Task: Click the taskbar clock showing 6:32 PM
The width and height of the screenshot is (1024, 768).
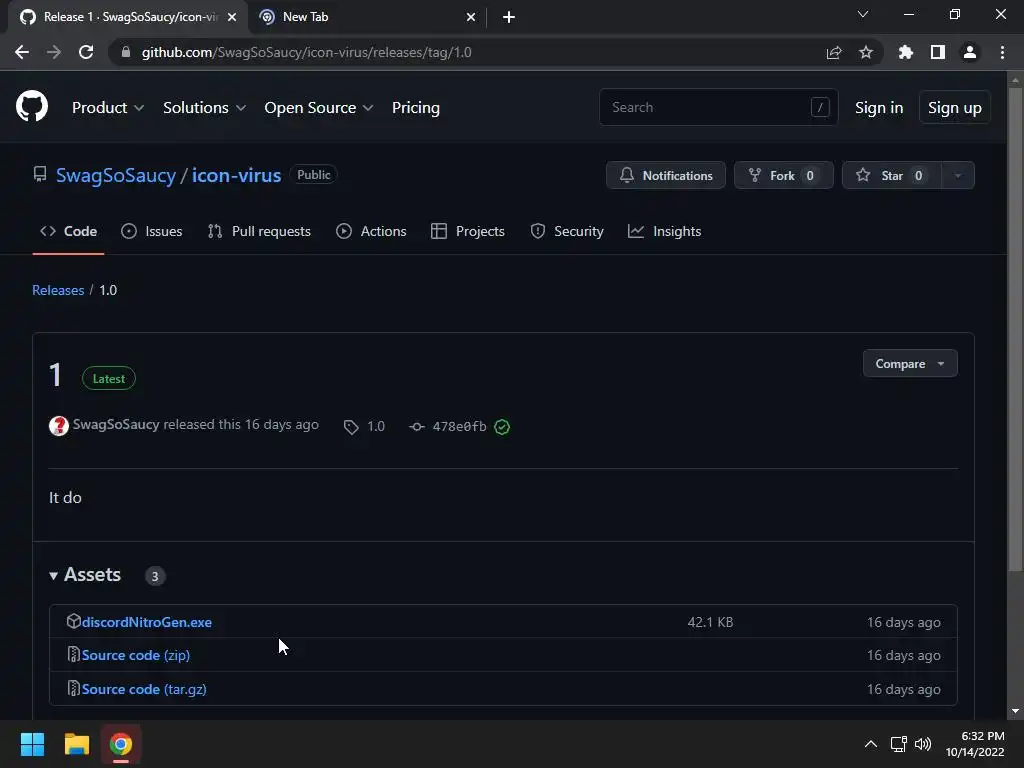Action: coord(975,744)
